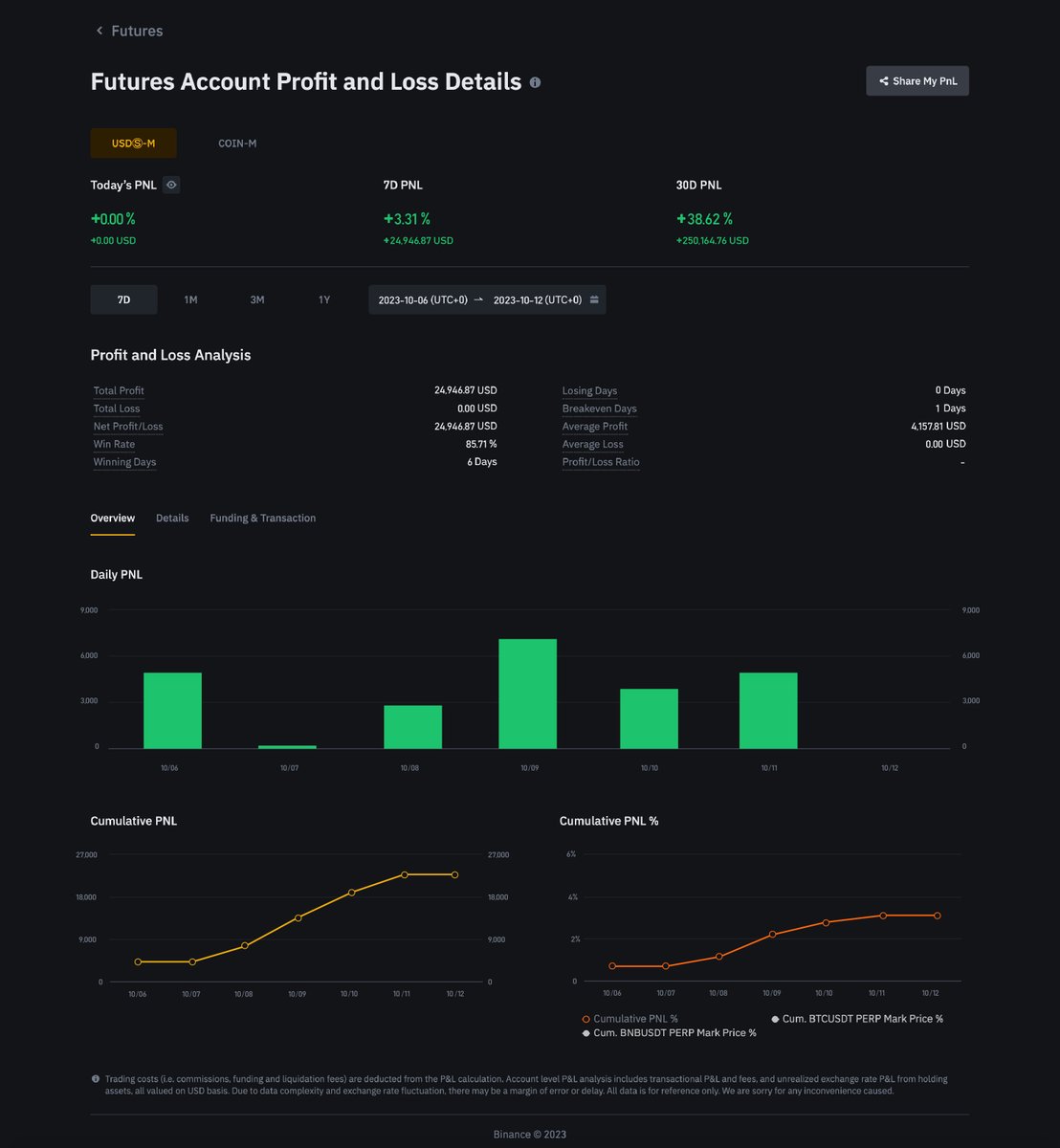Click the Total Loss label
This screenshot has width=1060, height=1148.
pos(117,408)
